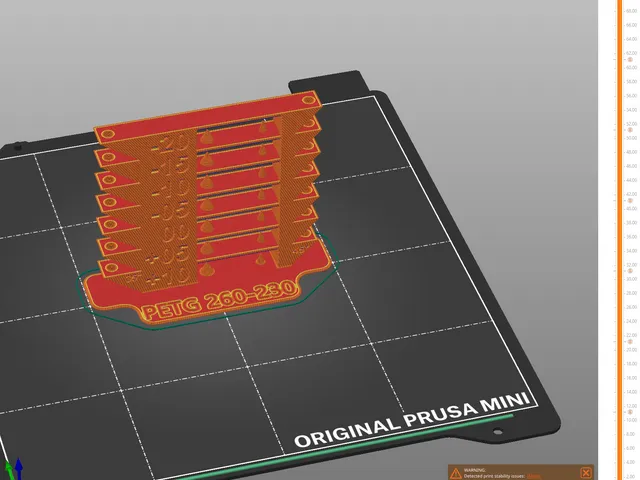This screenshot has height=480, width=640.
Task: Click the PETG 260-230 embossed base text
Action: click(x=220, y=301)
